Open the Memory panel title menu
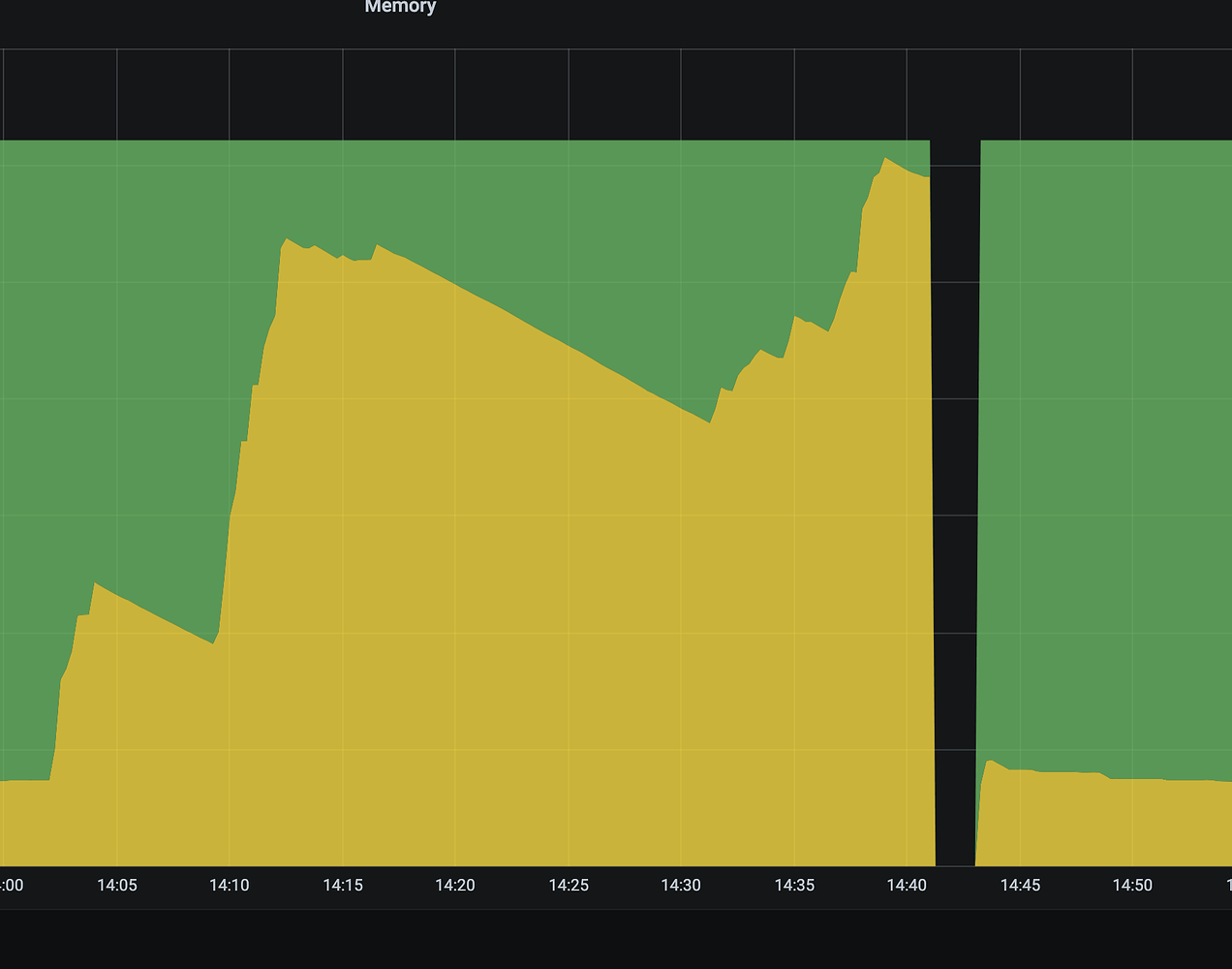 [400, 7]
